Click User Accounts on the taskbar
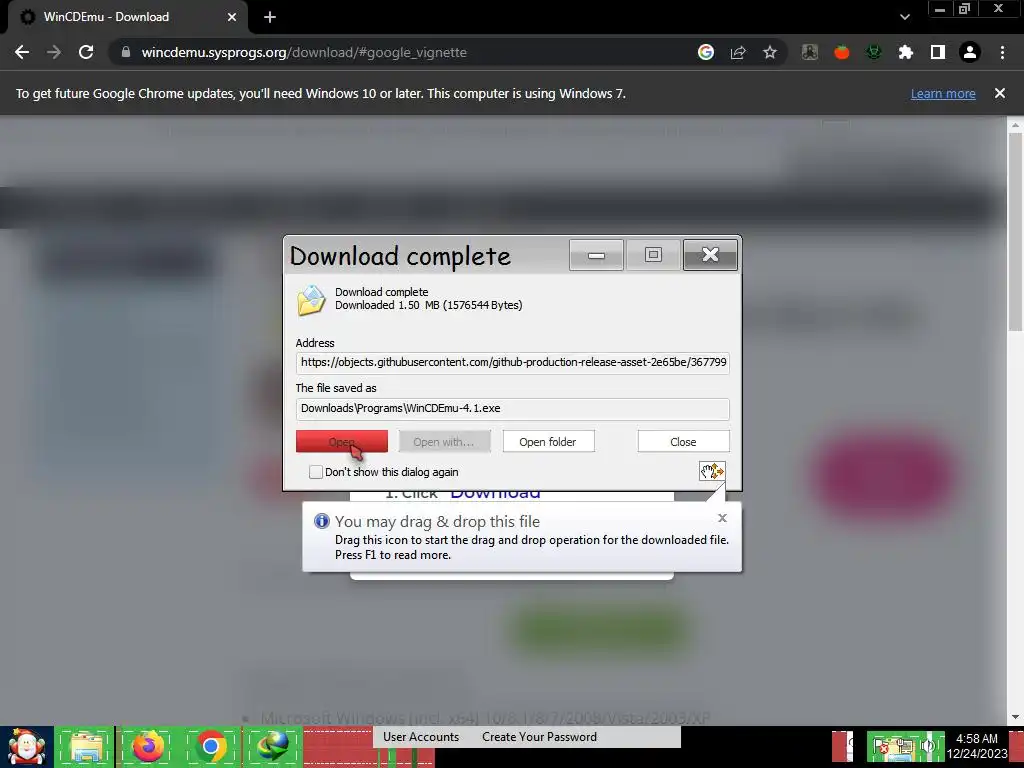 [421, 737]
